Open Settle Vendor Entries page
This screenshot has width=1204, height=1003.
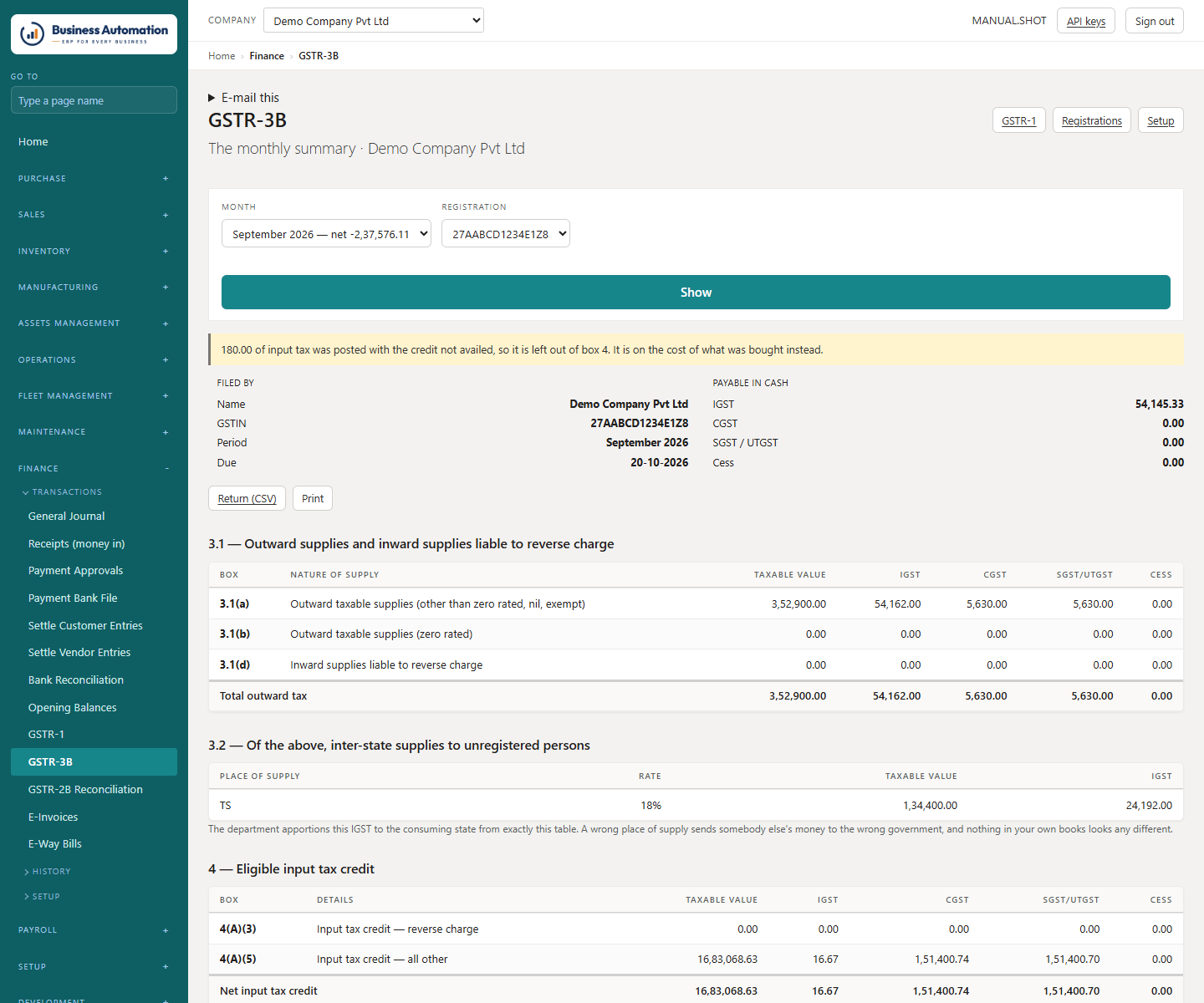(94, 653)
